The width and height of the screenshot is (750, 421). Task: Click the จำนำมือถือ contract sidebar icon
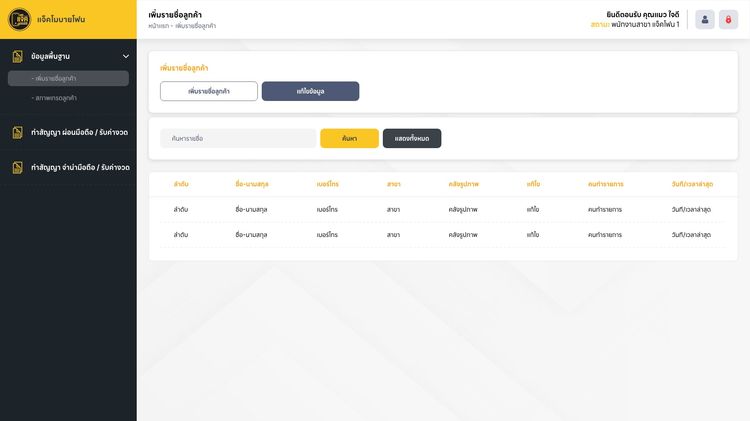[x=17, y=167]
